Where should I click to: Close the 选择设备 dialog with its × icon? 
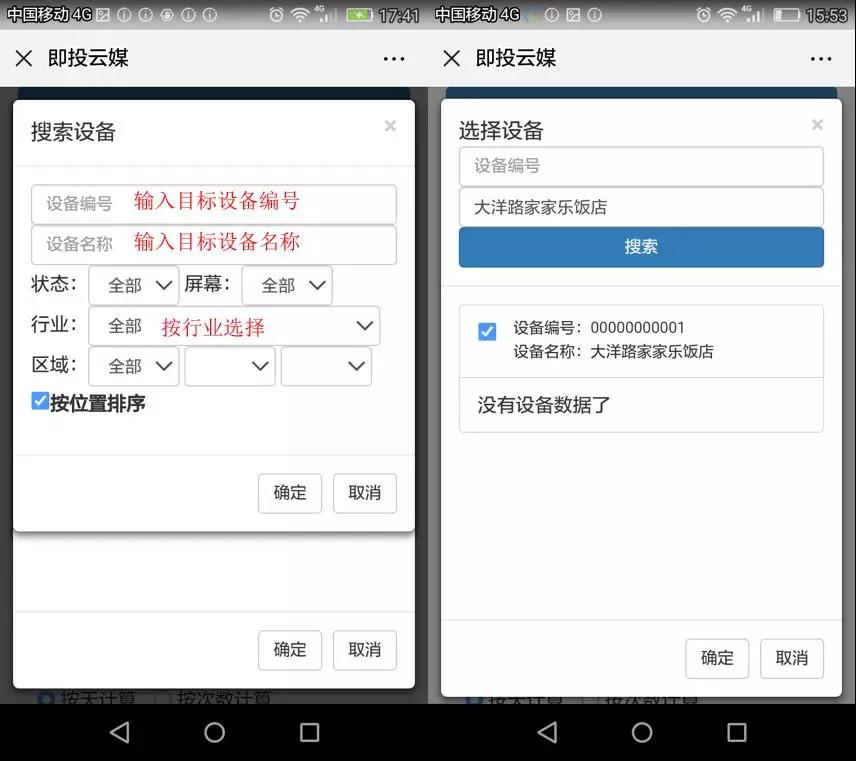point(817,125)
